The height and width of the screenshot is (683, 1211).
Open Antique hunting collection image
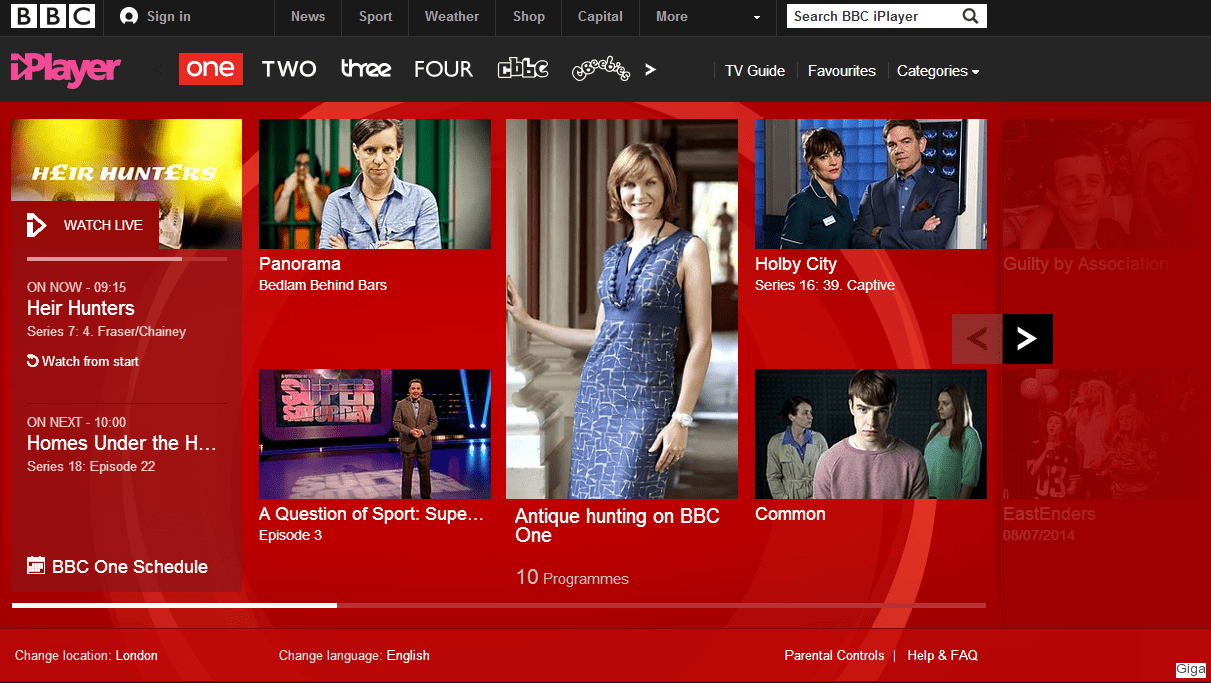[x=622, y=309]
